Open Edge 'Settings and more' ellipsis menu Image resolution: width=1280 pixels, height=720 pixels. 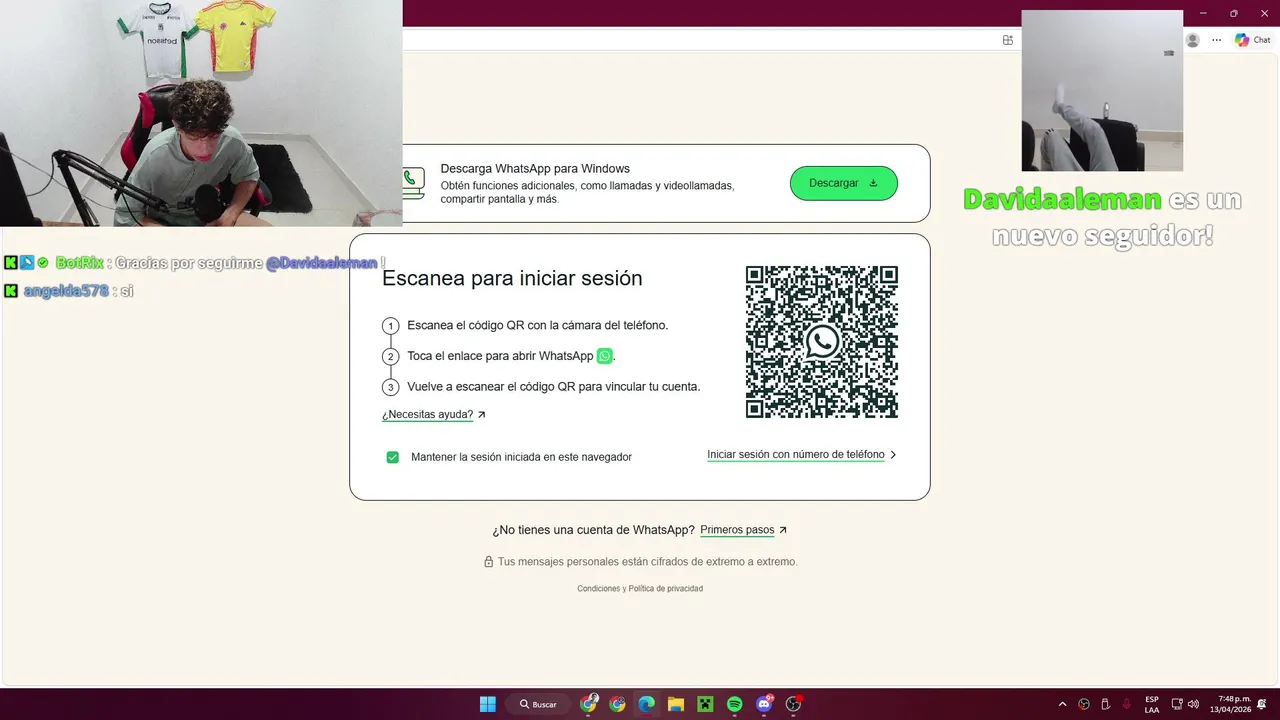(x=1216, y=40)
